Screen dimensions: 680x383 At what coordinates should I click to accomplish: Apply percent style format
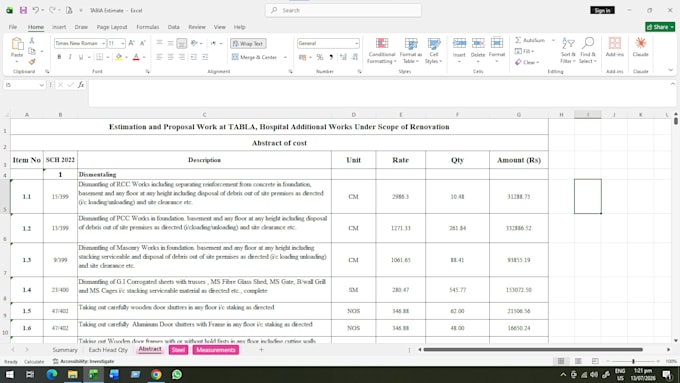320,57
